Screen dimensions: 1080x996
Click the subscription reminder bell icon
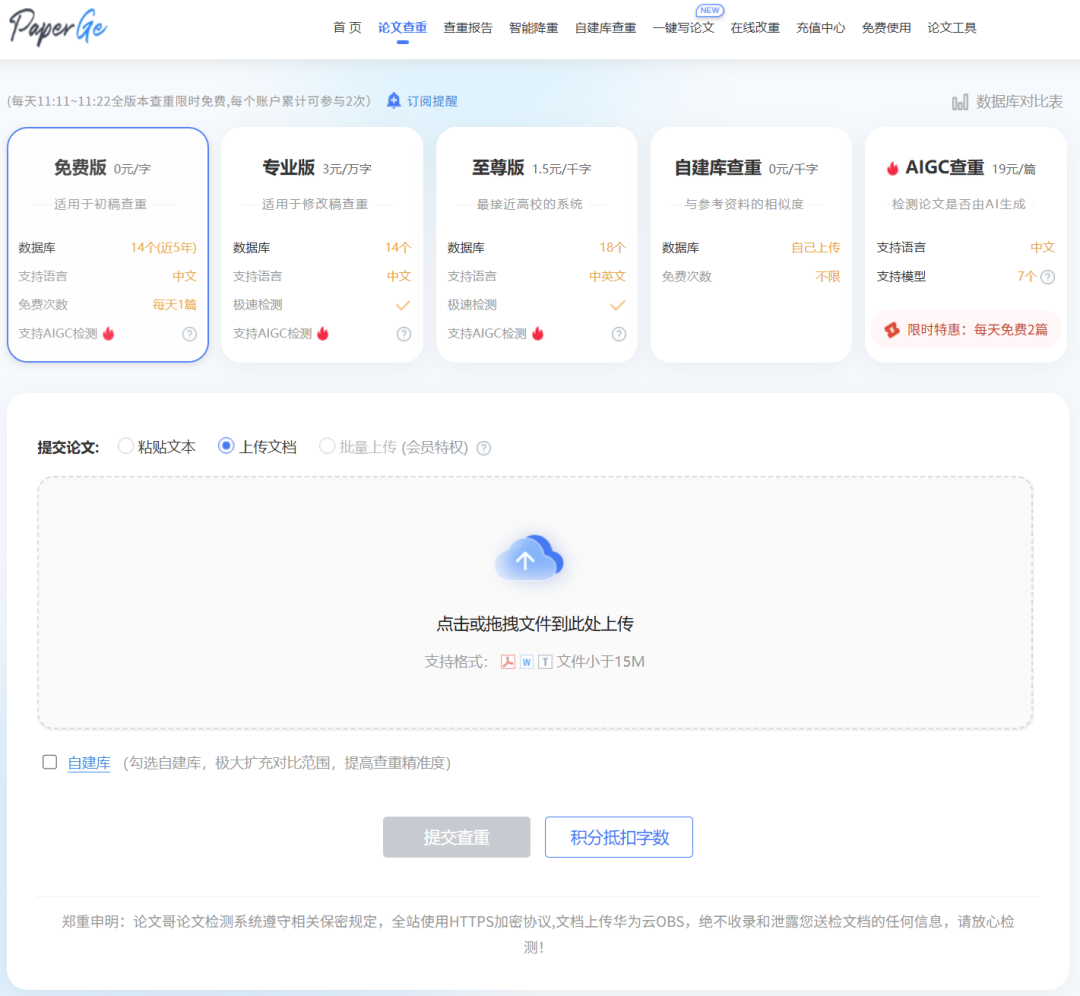[394, 101]
